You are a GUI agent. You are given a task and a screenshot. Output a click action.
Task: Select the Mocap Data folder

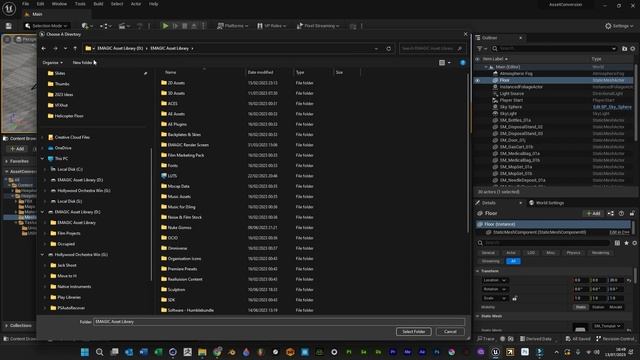click(178, 186)
